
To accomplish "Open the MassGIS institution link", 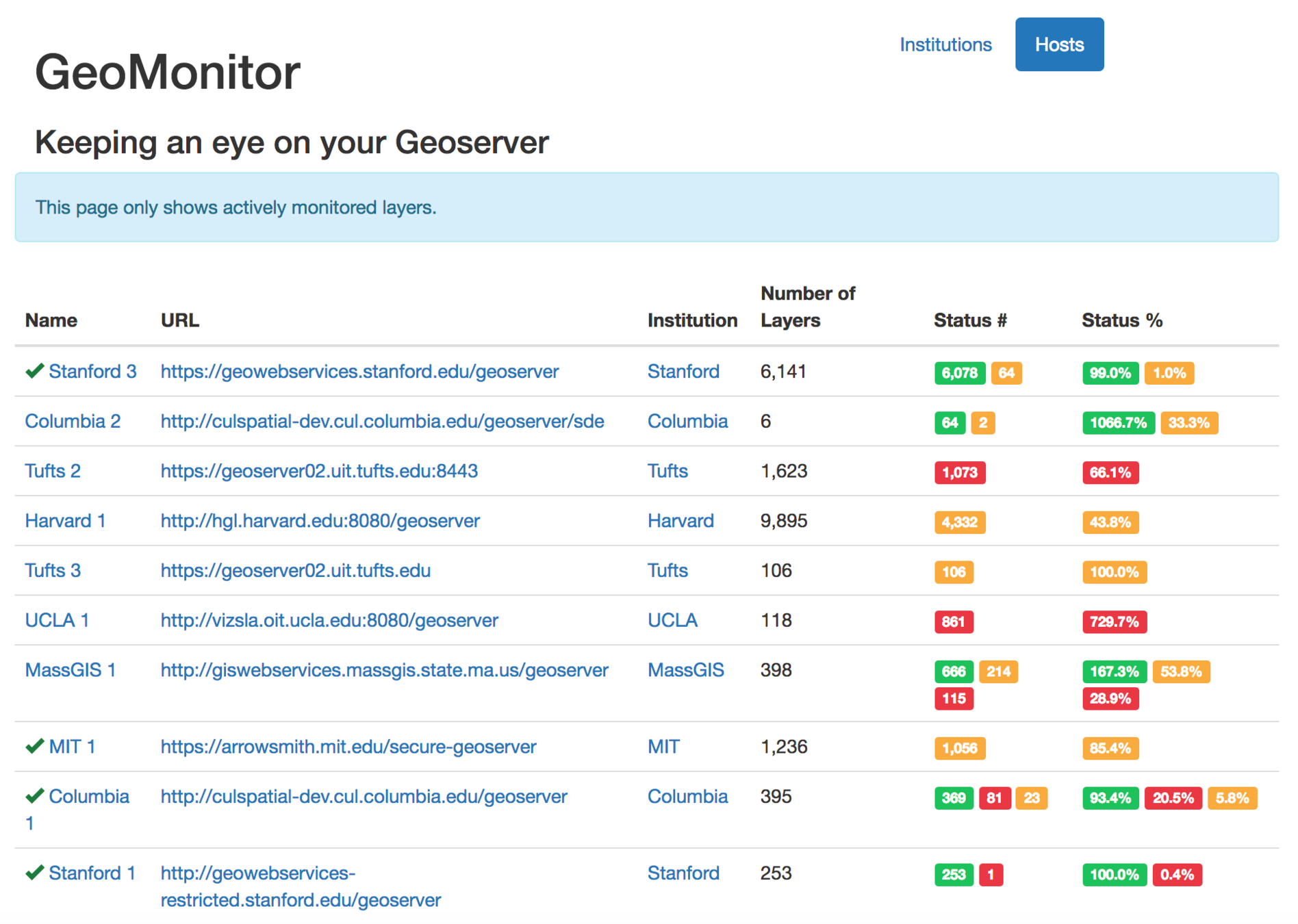I will point(685,671).
